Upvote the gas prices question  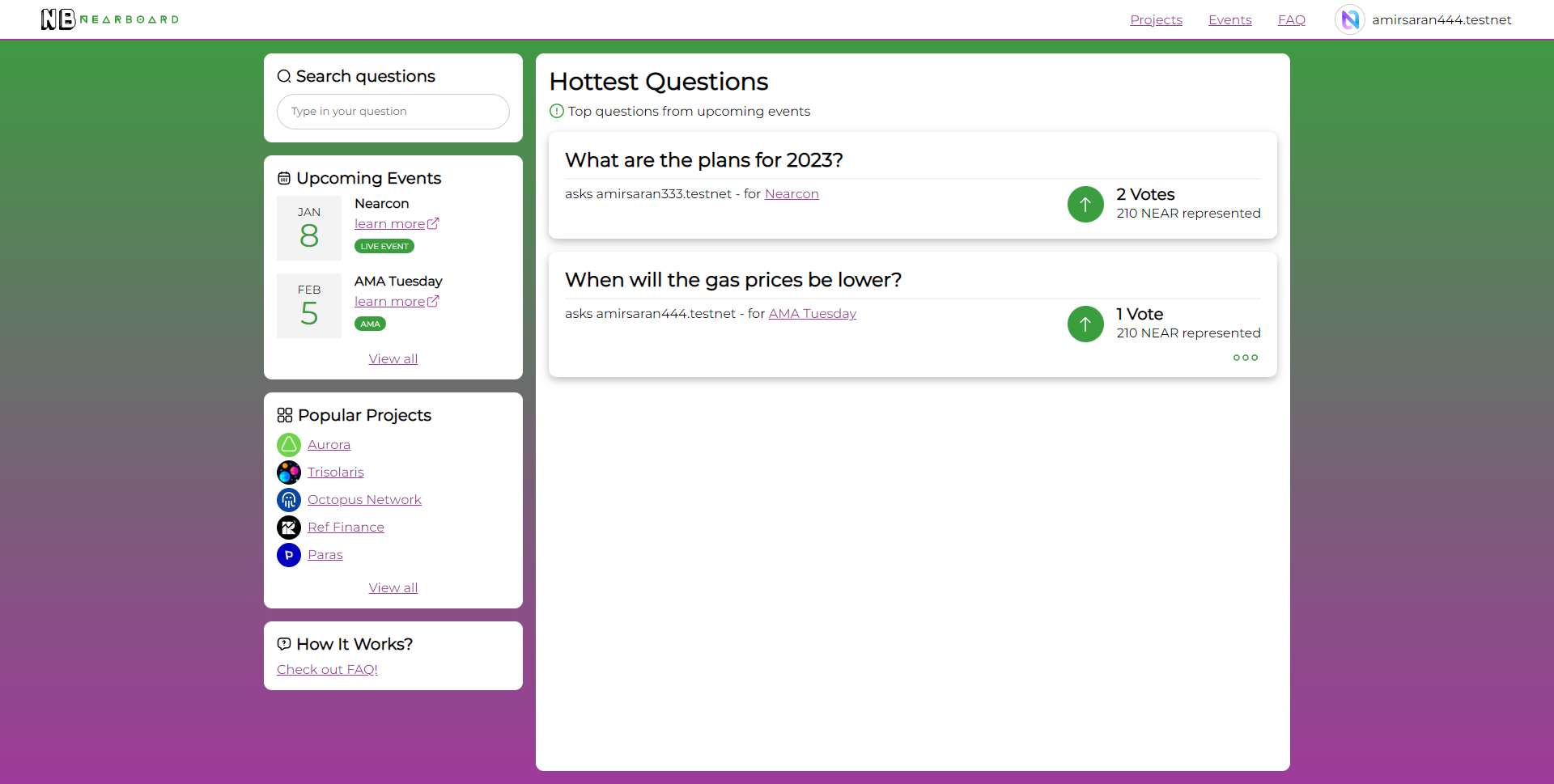[x=1085, y=324]
